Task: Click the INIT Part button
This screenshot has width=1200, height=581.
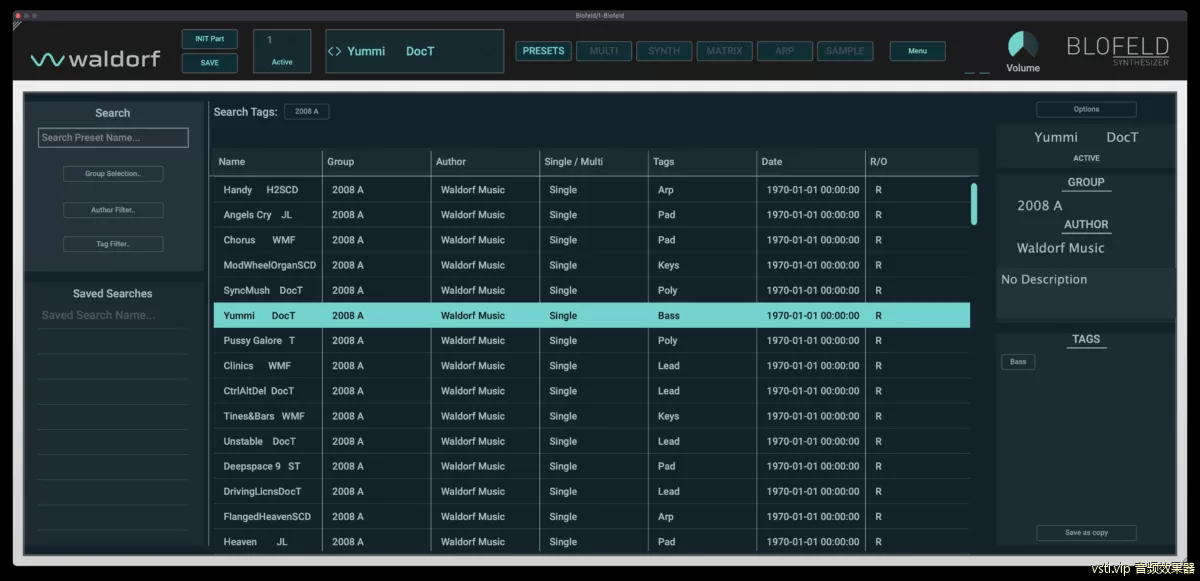Action: tap(210, 39)
